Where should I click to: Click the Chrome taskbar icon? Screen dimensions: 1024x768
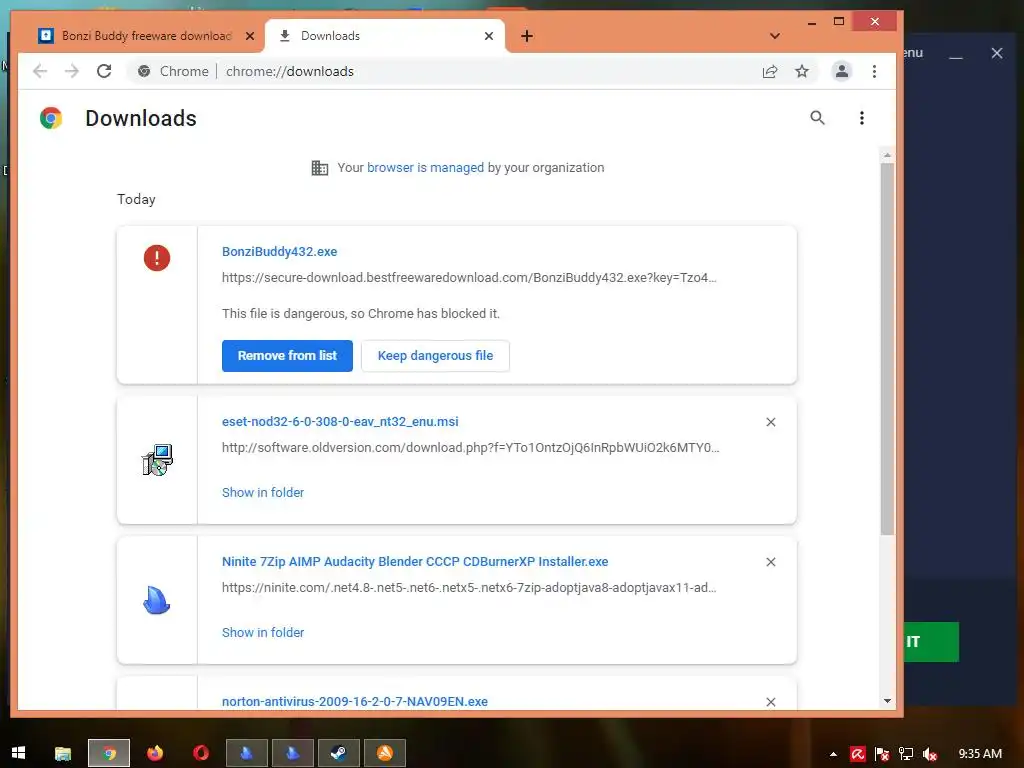coord(109,753)
